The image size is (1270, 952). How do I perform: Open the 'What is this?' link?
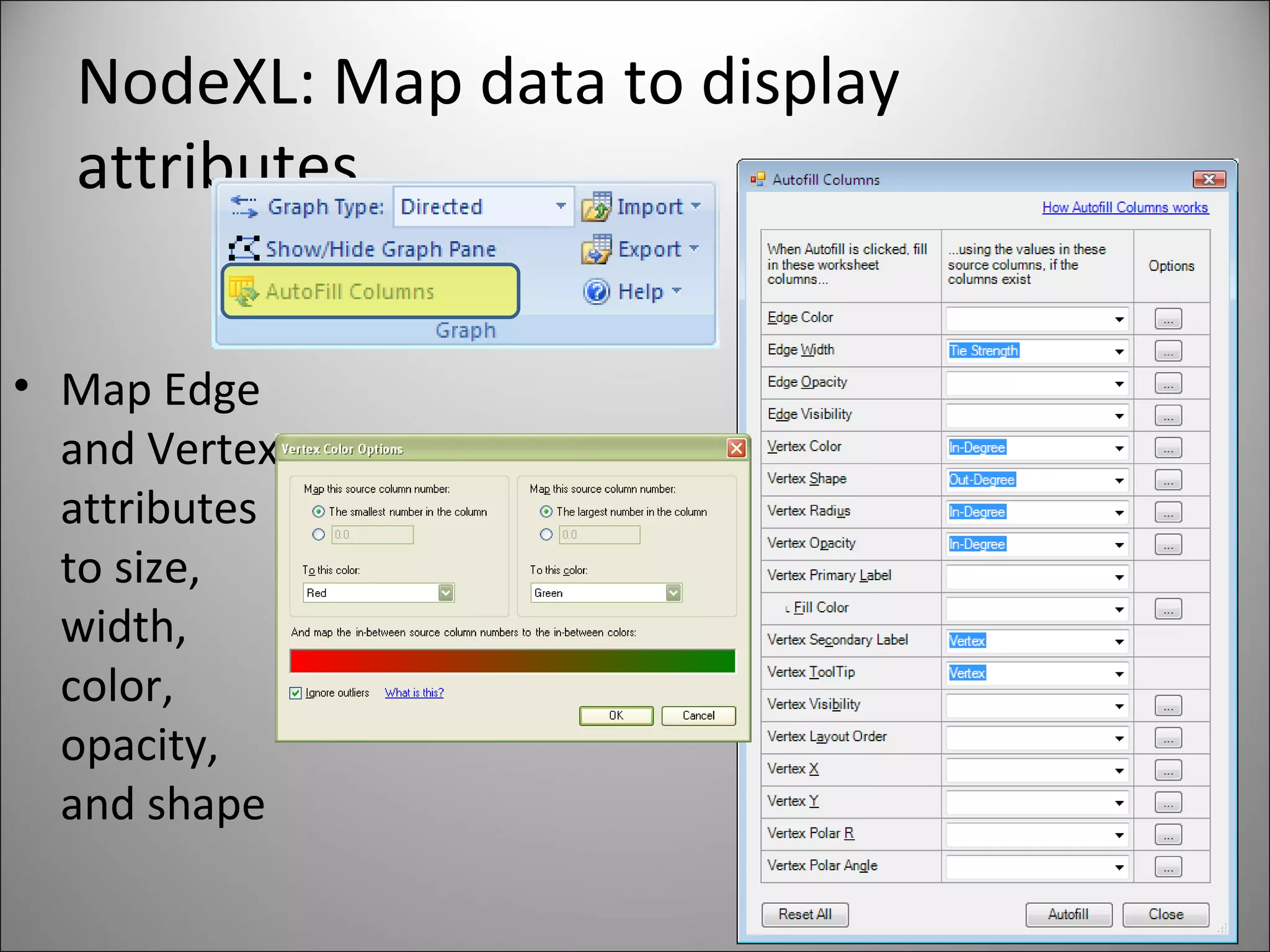[x=414, y=693]
